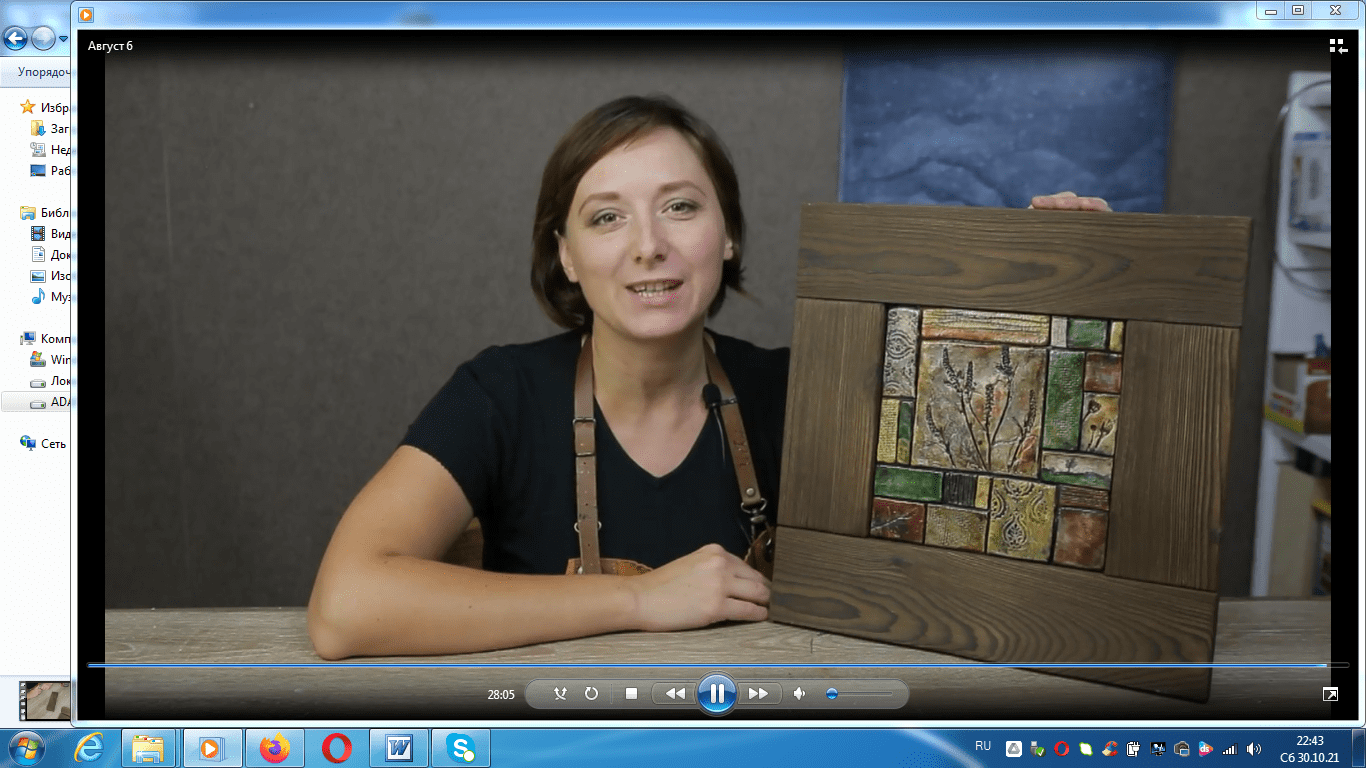1366x768 pixels.
Task: Launch Opera from the taskbar
Action: (x=337, y=748)
